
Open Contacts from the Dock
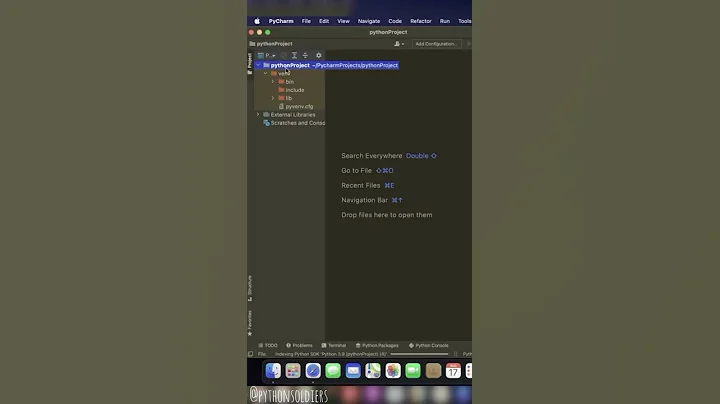coord(433,370)
